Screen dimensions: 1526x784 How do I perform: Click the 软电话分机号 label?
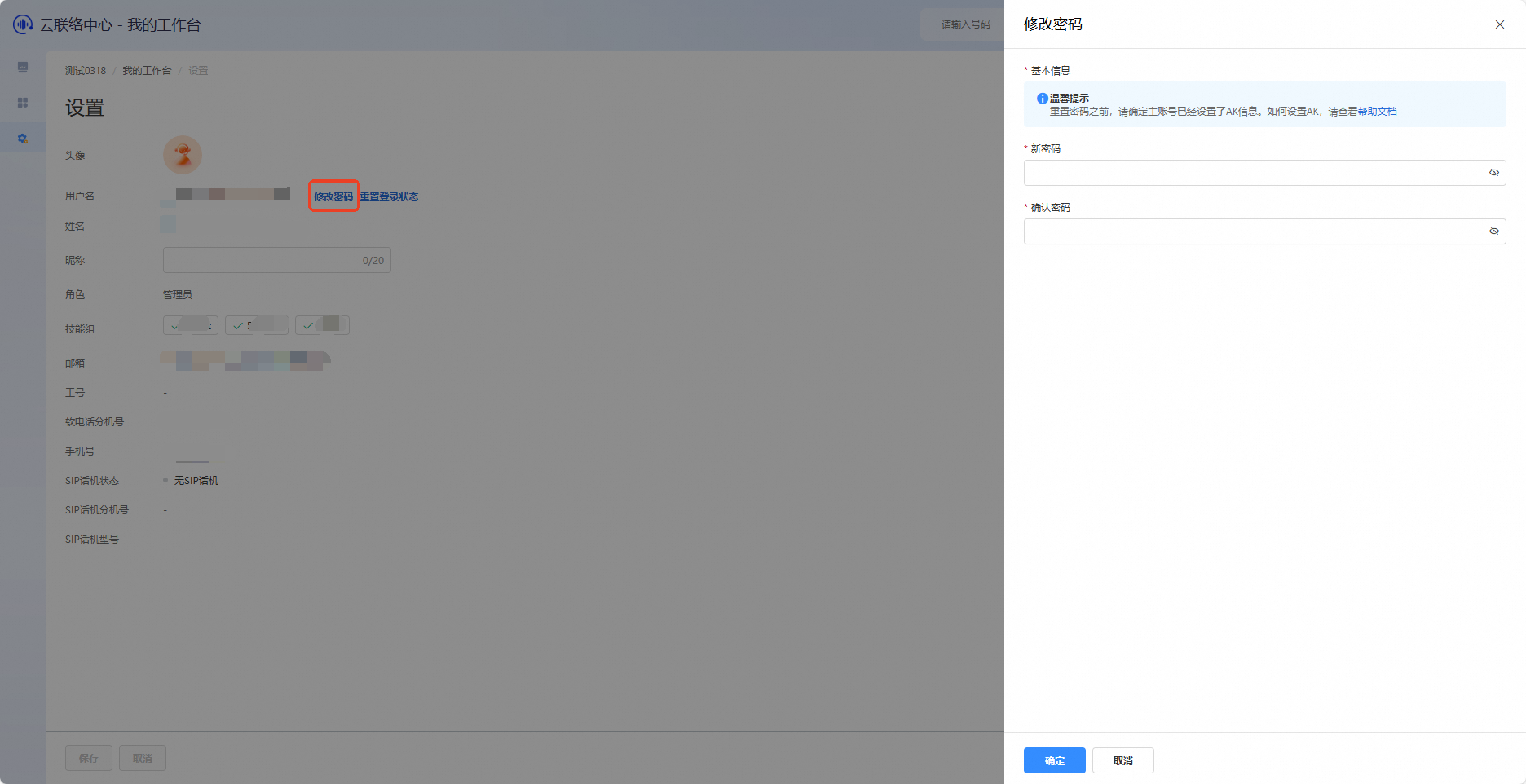(x=95, y=422)
